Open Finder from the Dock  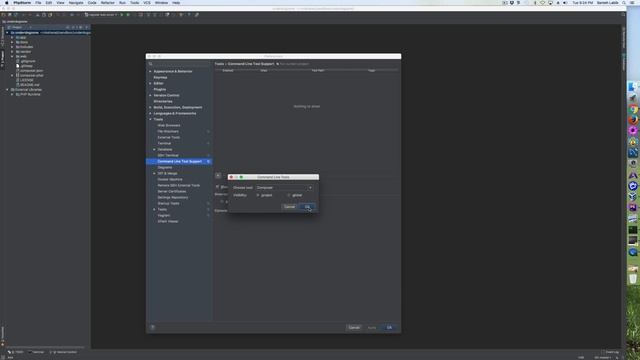point(633,87)
